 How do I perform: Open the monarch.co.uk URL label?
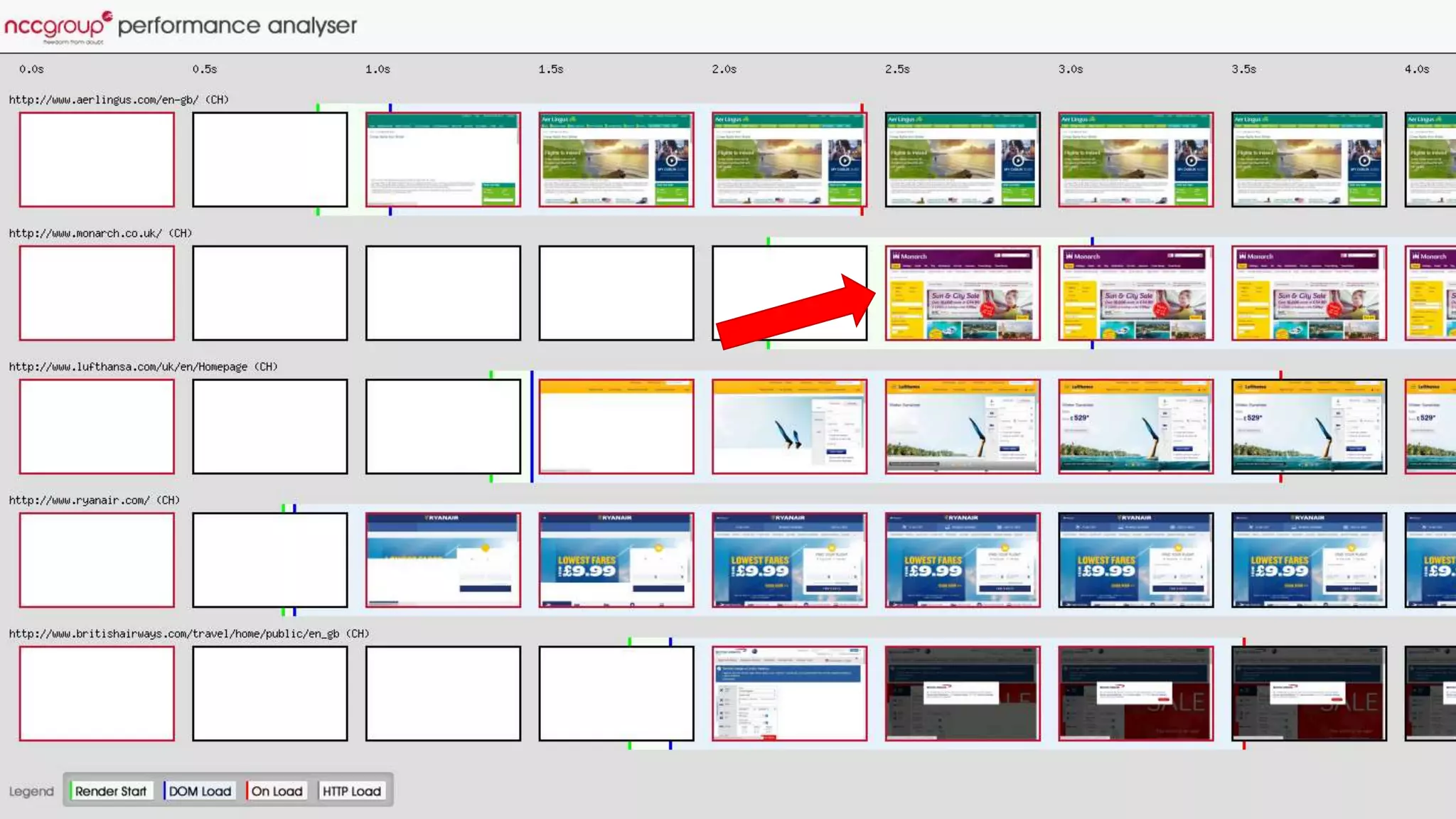[100, 234]
